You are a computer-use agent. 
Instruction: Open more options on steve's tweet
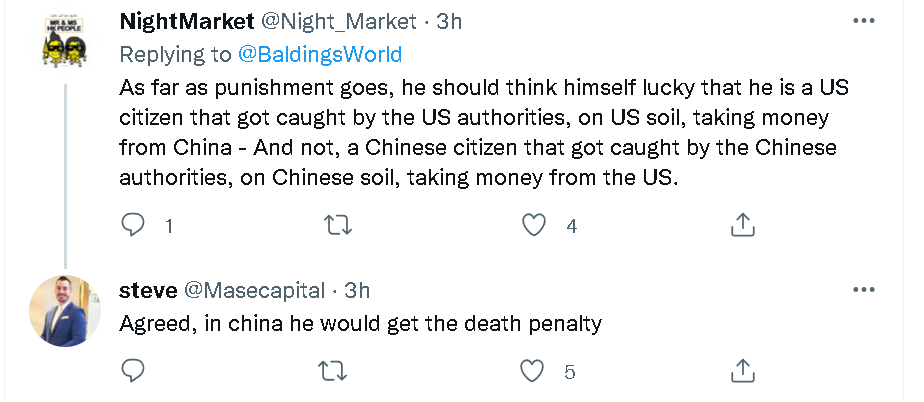coord(864,290)
